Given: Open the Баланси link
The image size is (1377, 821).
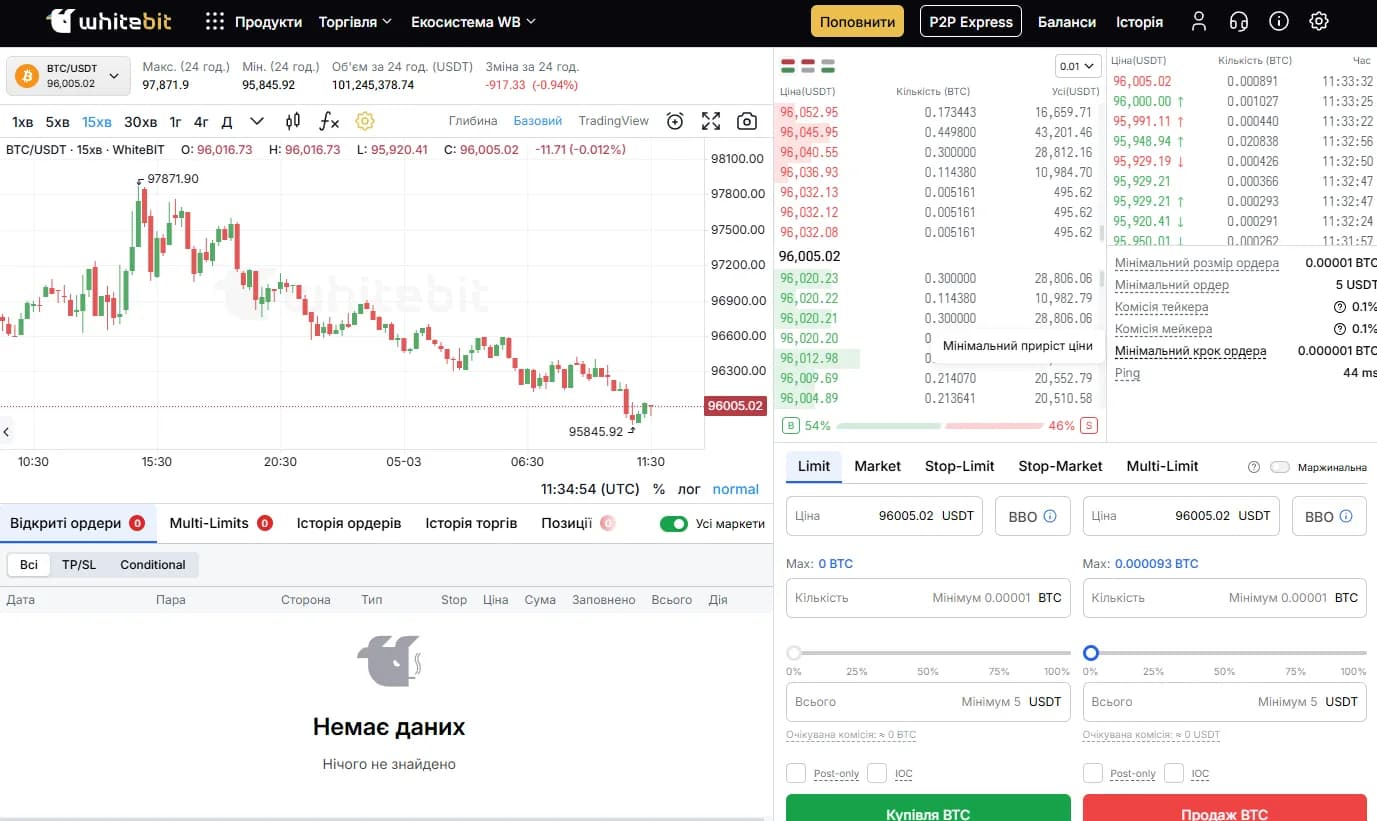Looking at the screenshot, I should 1067,21.
